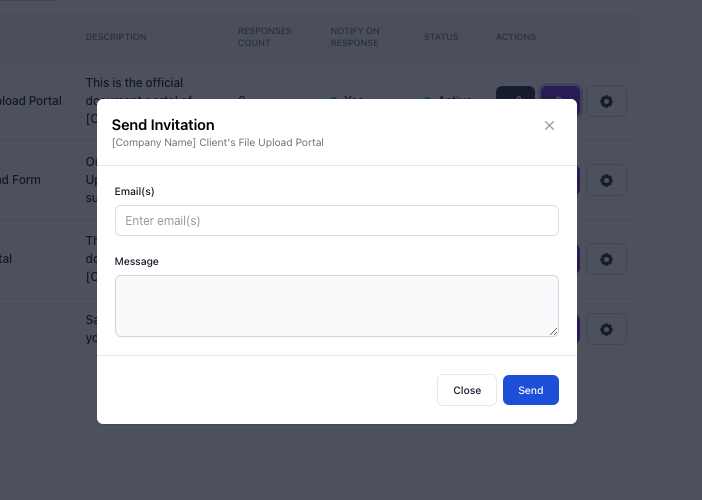Click the Enter email(s) input field
This screenshot has width=702, height=500.
[x=336, y=220]
